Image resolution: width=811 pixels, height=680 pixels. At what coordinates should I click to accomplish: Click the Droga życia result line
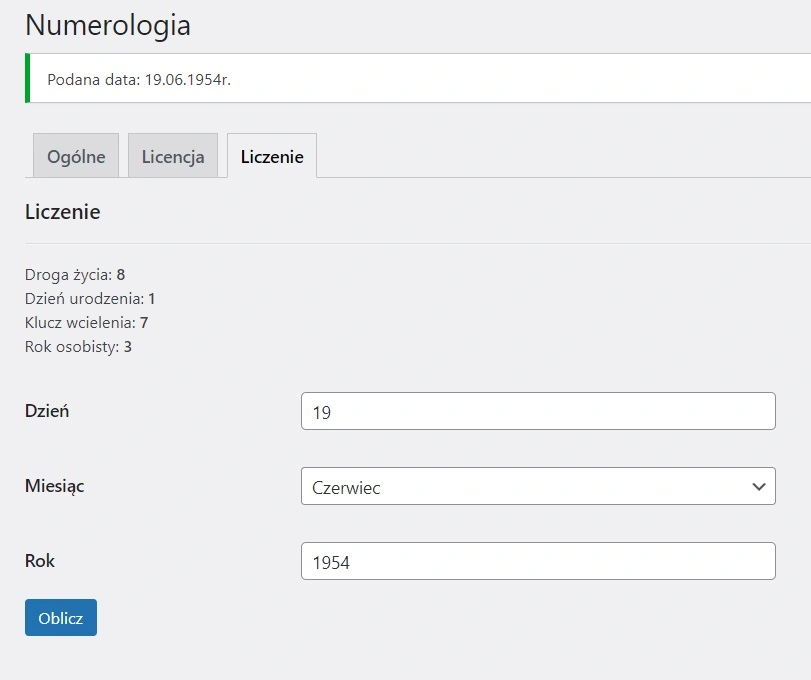[x=75, y=275]
